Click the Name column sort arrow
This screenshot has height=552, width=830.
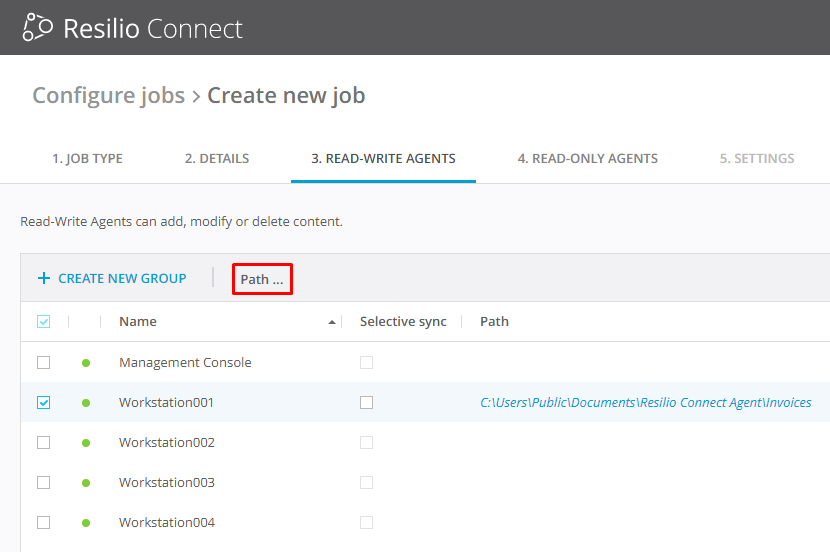point(332,322)
